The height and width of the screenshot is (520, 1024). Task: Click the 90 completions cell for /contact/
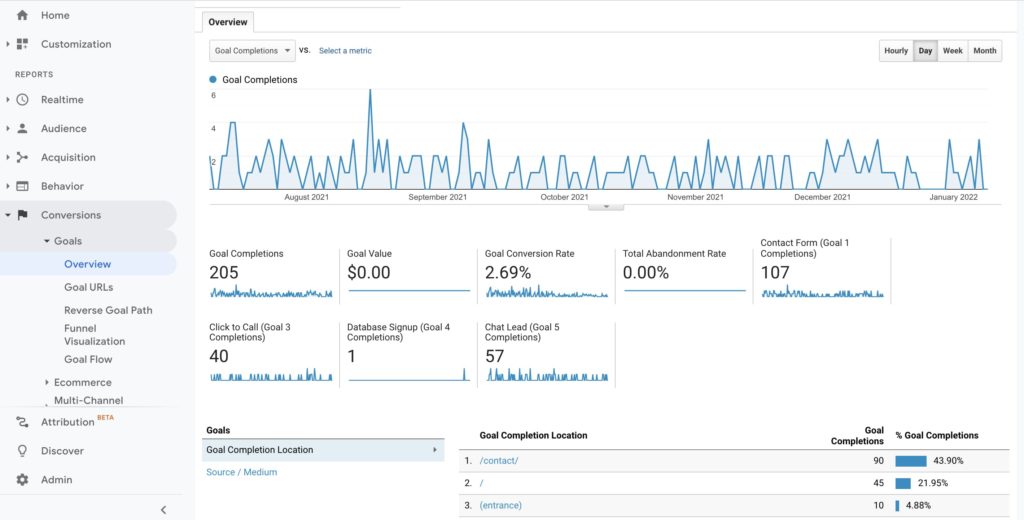878,461
